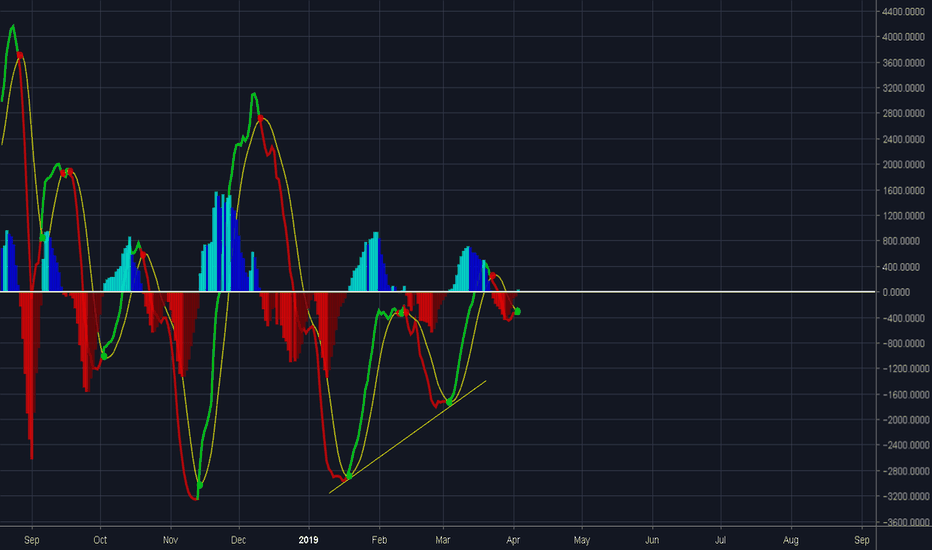Click the red signal dot at early September peak
Image resolution: width=932 pixels, height=550 pixels.
(x=20, y=55)
